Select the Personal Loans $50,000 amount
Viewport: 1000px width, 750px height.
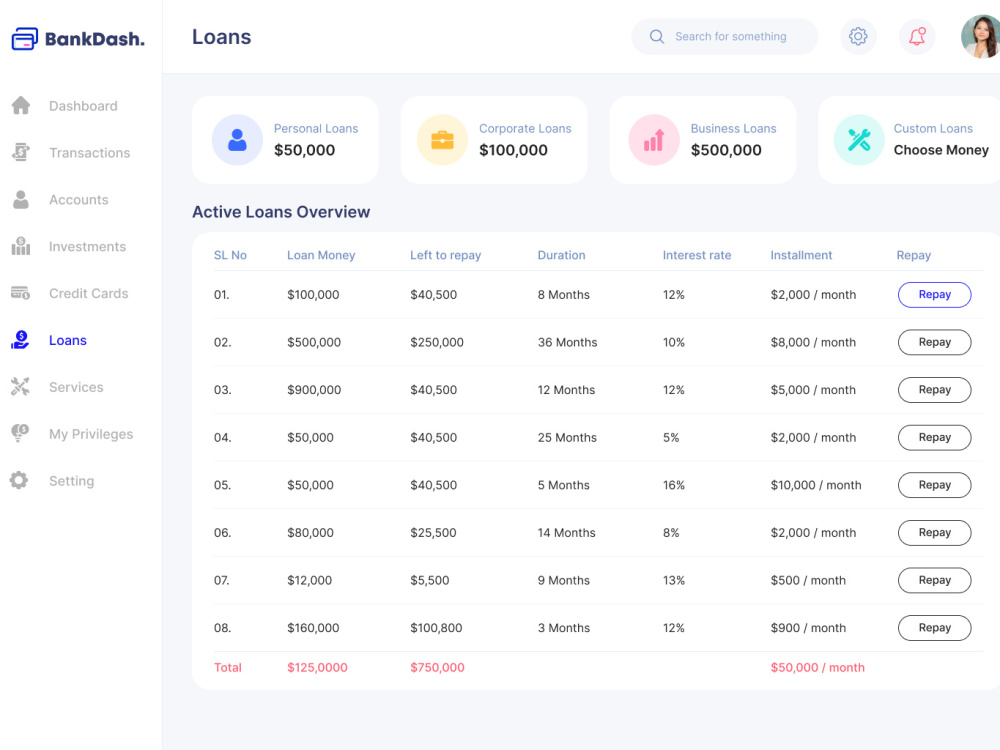[304, 150]
